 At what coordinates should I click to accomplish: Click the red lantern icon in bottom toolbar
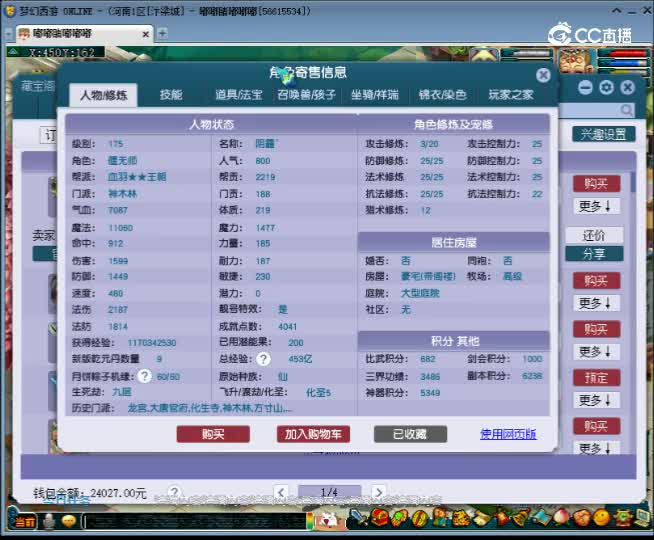(502, 518)
